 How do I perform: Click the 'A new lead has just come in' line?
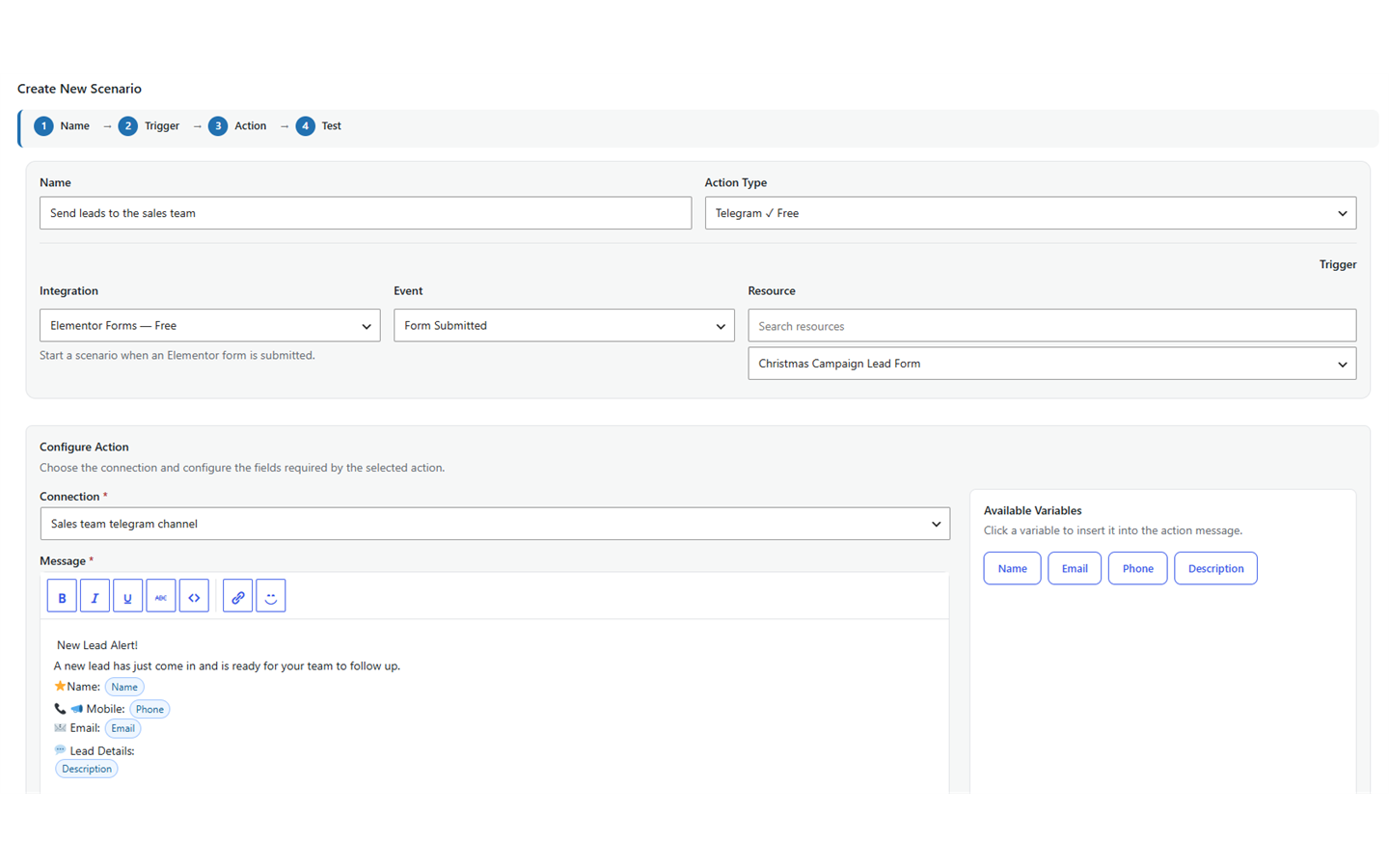(x=227, y=665)
